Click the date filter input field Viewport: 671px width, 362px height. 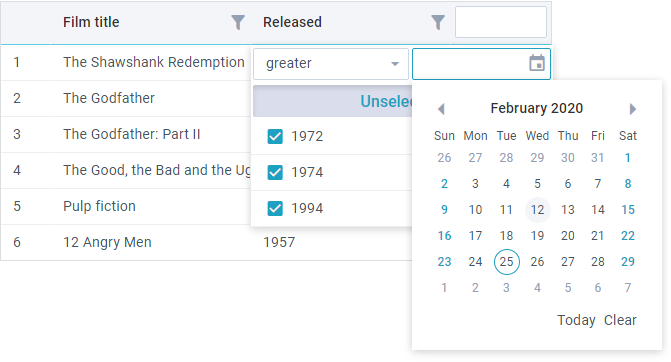pyautogui.click(x=470, y=64)
